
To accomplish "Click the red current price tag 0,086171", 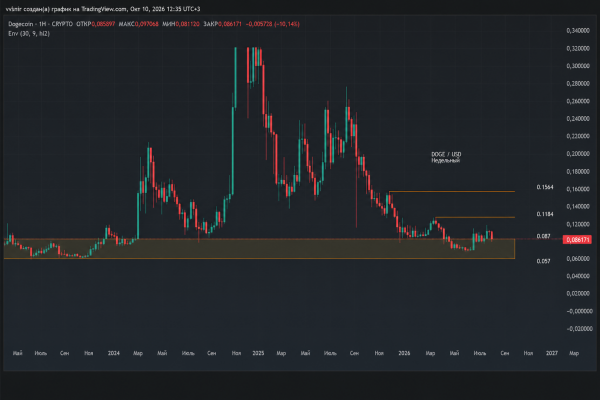I will point(577,240).
